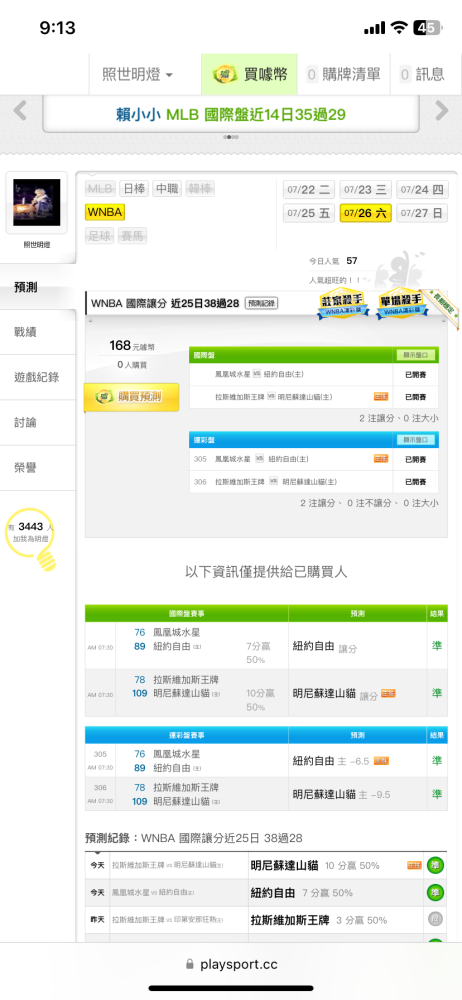Show the 國際盤 odds via 顯示盤口
This screenshot has width=462, height=1000.
tap(415, 355)
